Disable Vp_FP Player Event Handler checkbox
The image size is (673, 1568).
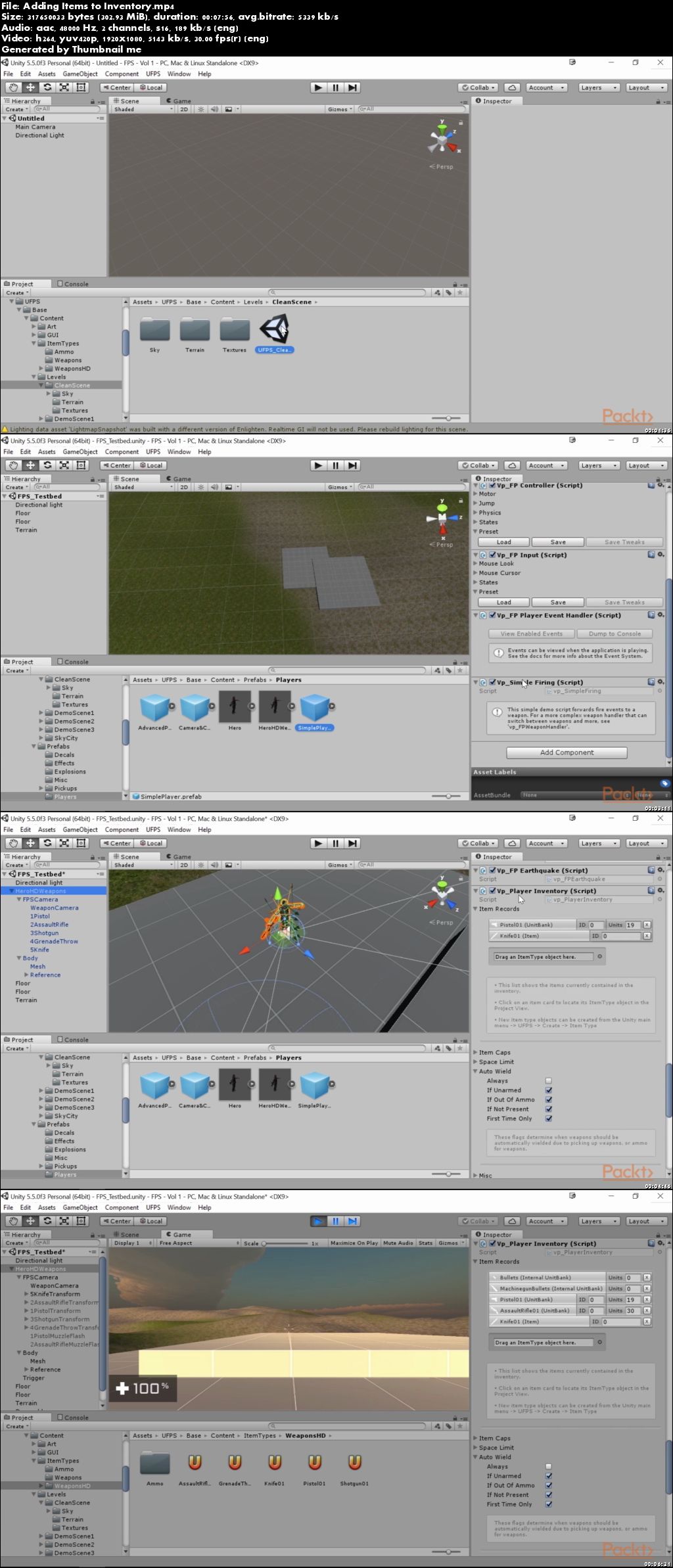(492, 615)
